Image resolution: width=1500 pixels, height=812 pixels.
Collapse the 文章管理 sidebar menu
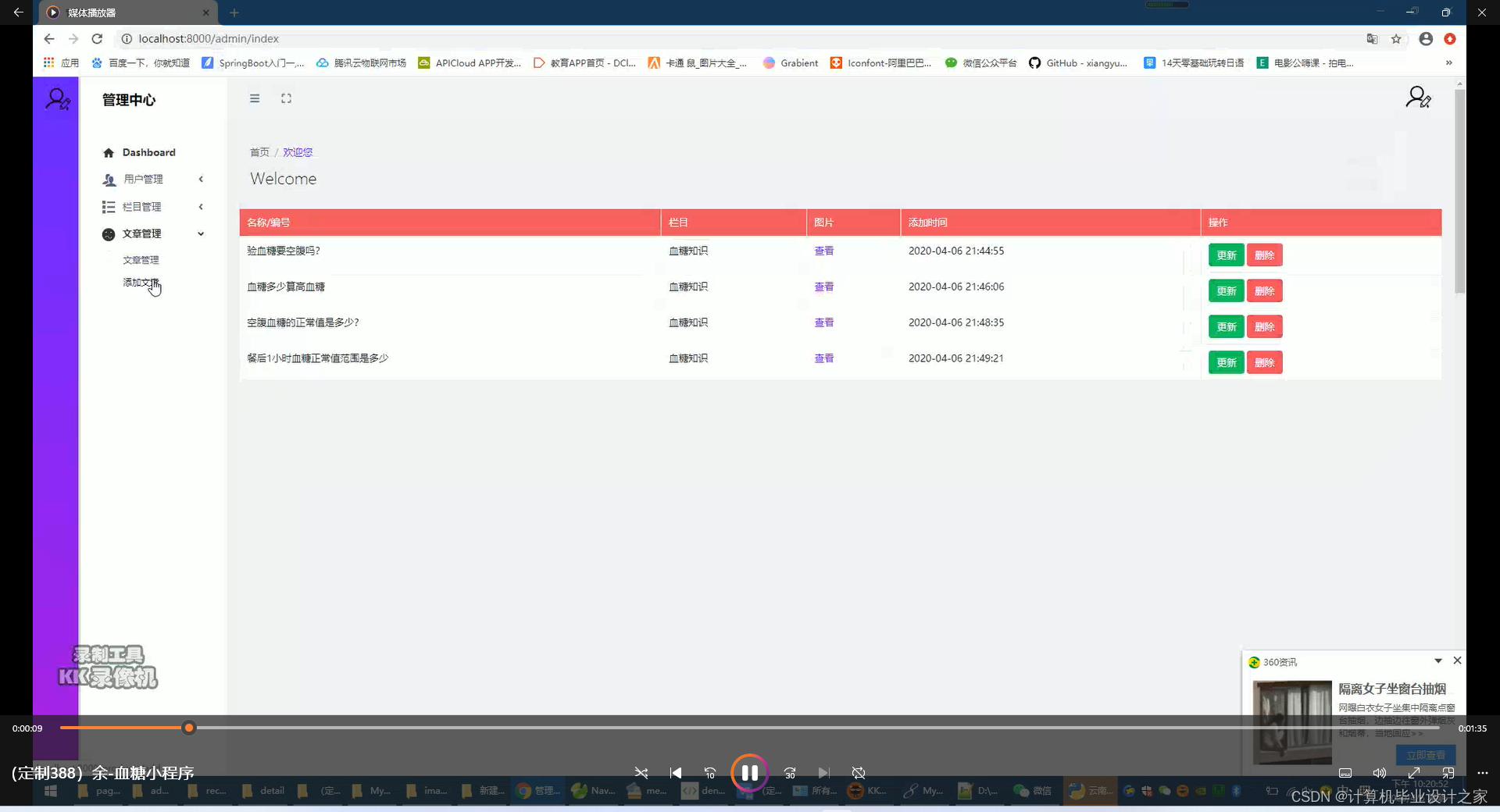[x=153, y=233]
